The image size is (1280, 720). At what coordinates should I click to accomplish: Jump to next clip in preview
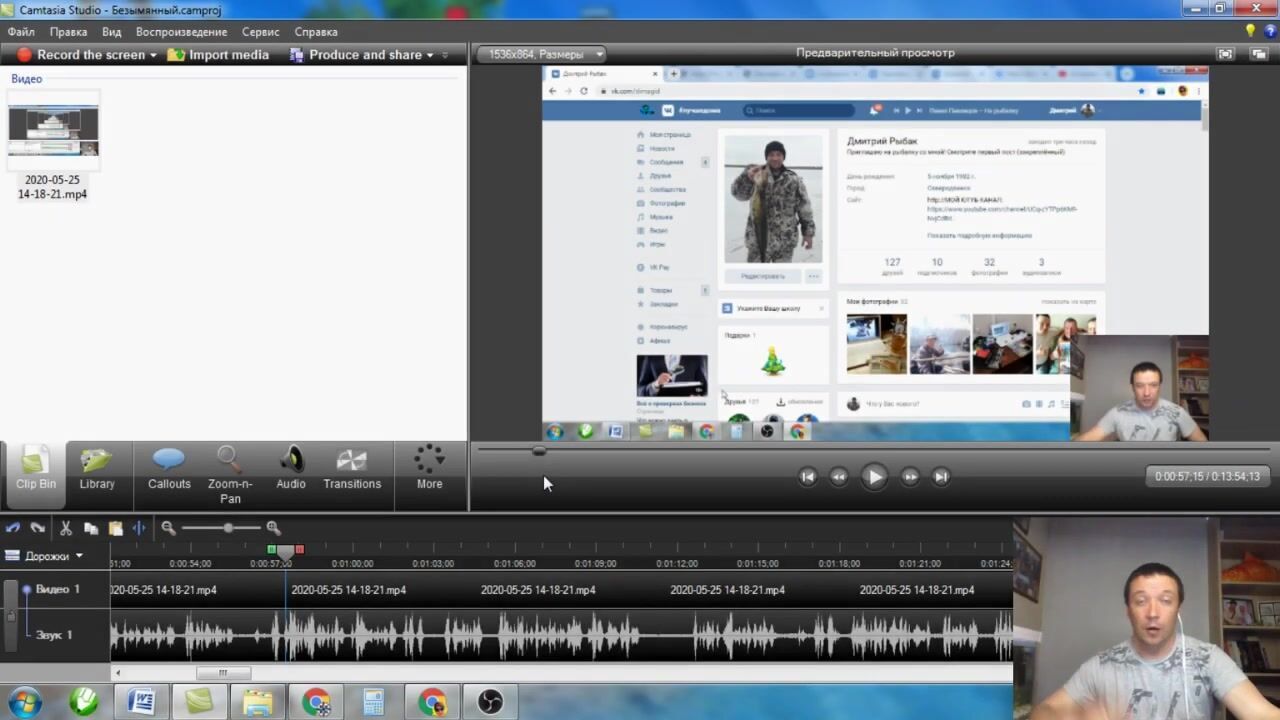click(x=941, y=477)
